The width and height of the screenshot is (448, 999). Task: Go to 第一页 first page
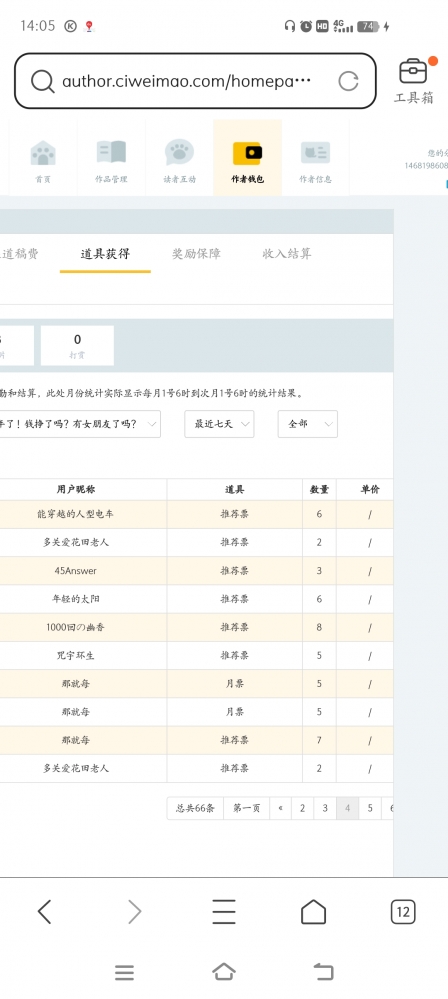[247, 809]
